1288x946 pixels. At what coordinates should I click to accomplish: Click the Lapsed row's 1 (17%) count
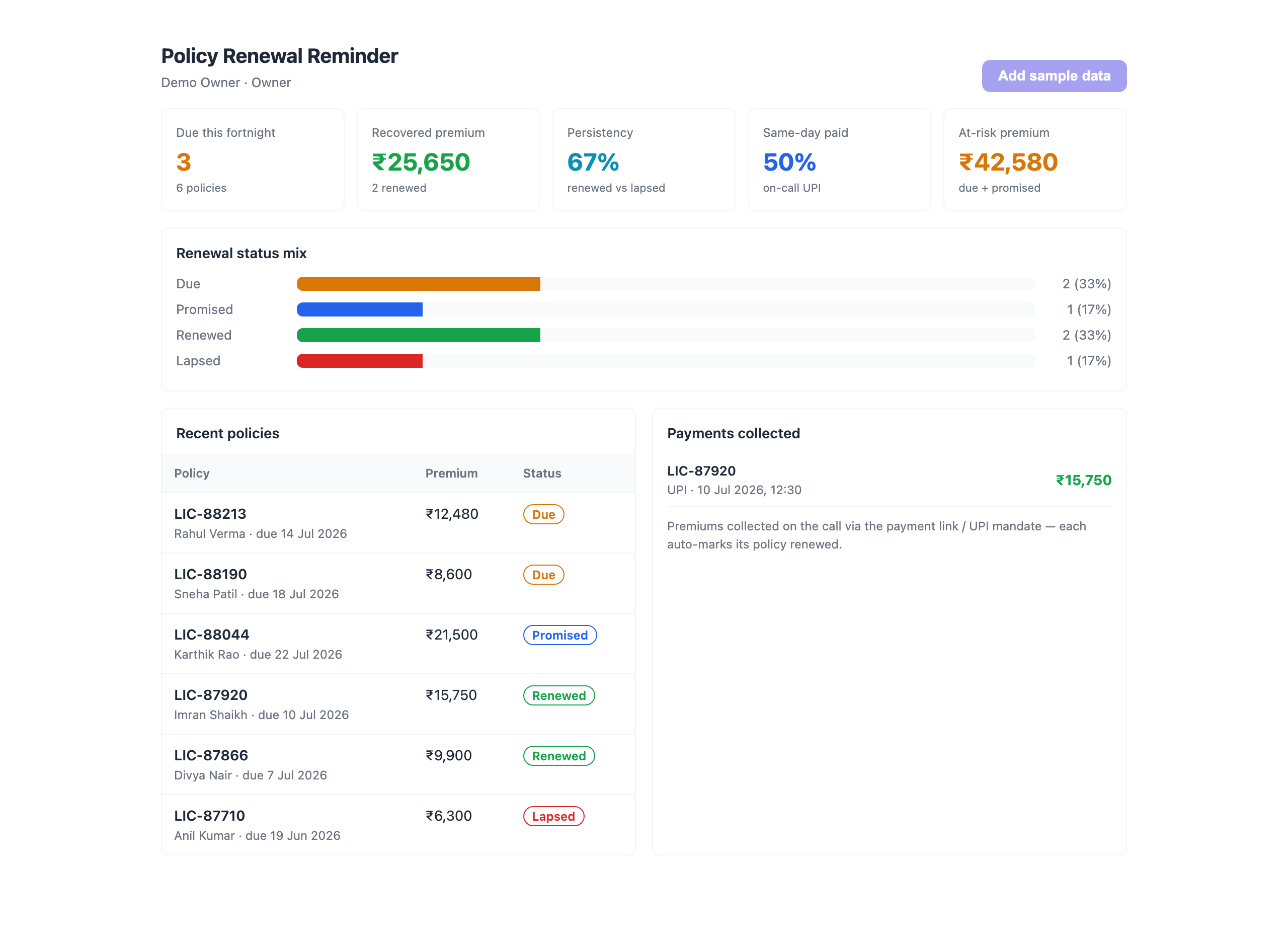click(x=1089, y=361)
